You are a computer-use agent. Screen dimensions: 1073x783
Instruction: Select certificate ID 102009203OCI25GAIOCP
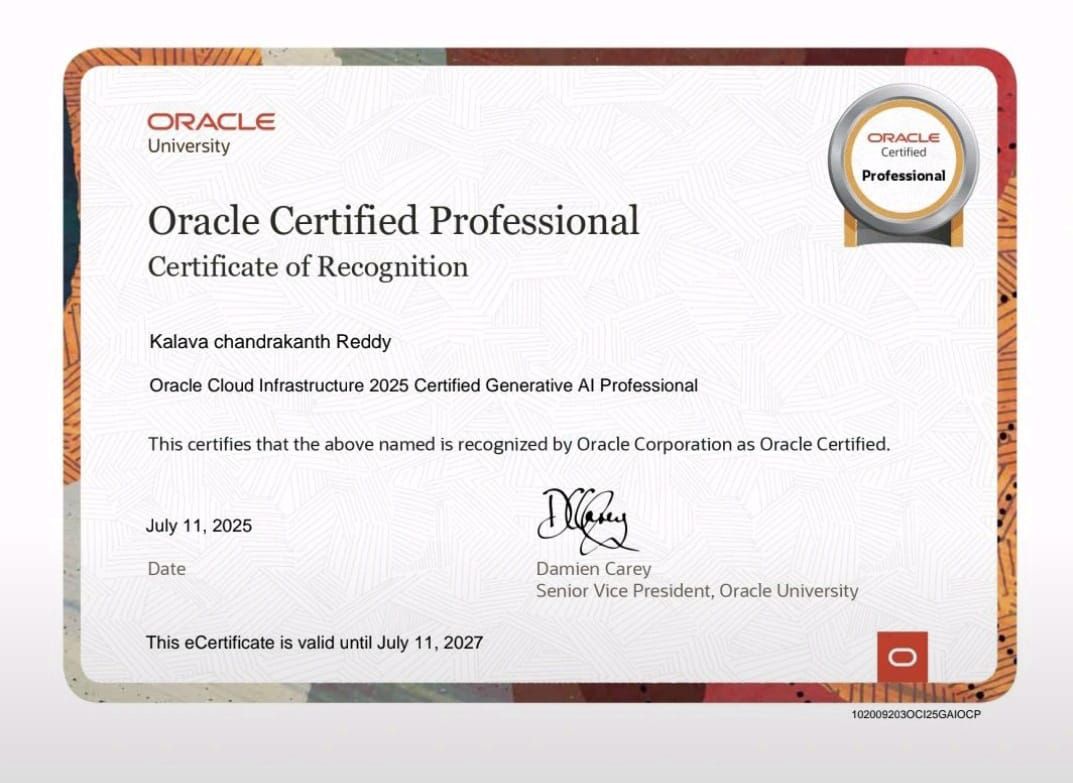(916, 715)
